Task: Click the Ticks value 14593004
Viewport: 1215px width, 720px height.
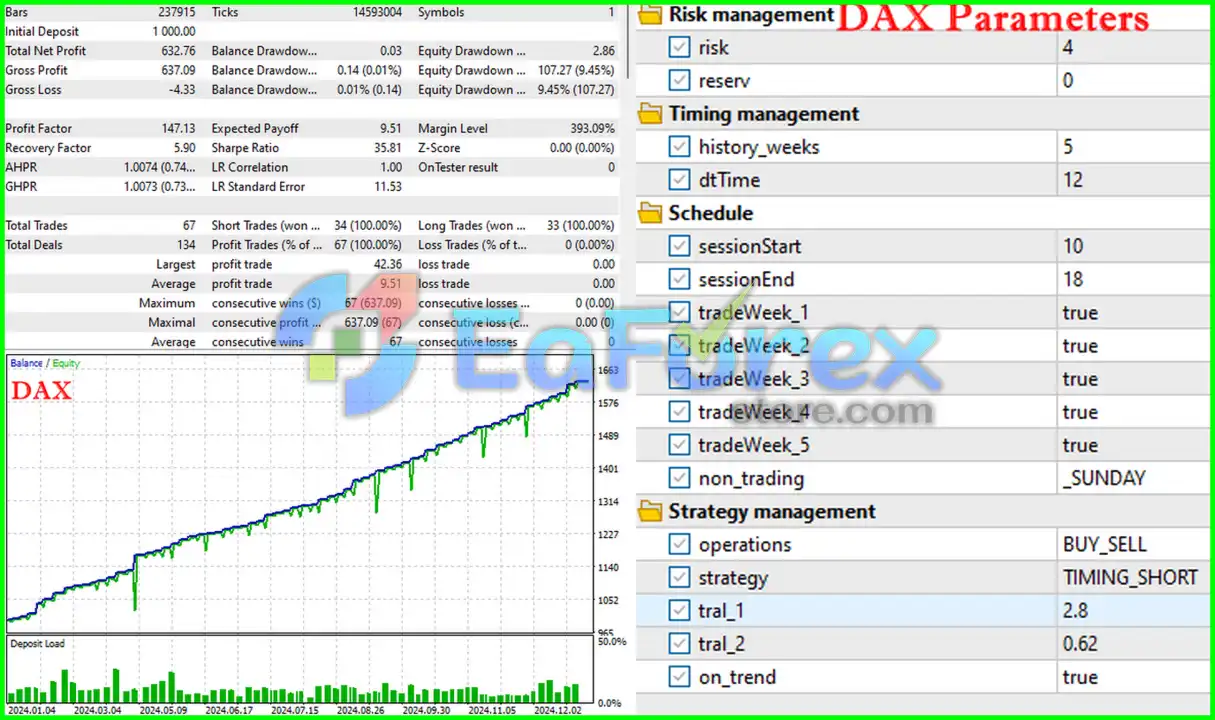Action: tap(377, 12)
